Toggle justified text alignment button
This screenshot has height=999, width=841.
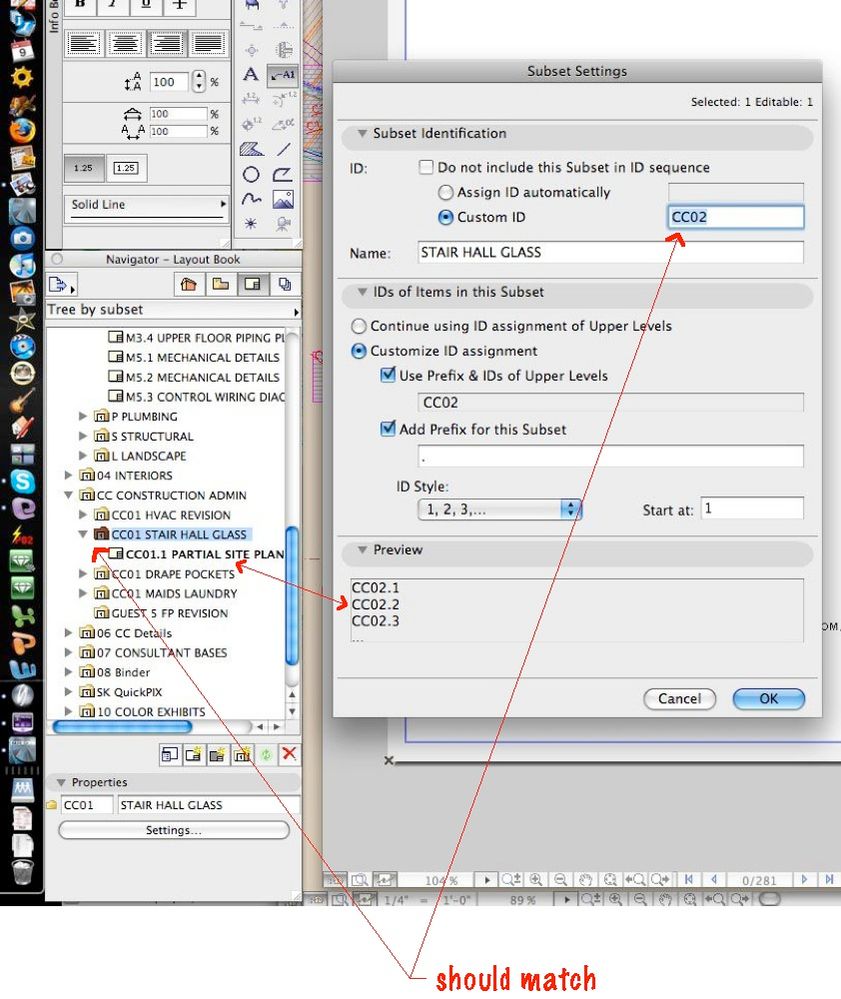(x=208, y=43)
